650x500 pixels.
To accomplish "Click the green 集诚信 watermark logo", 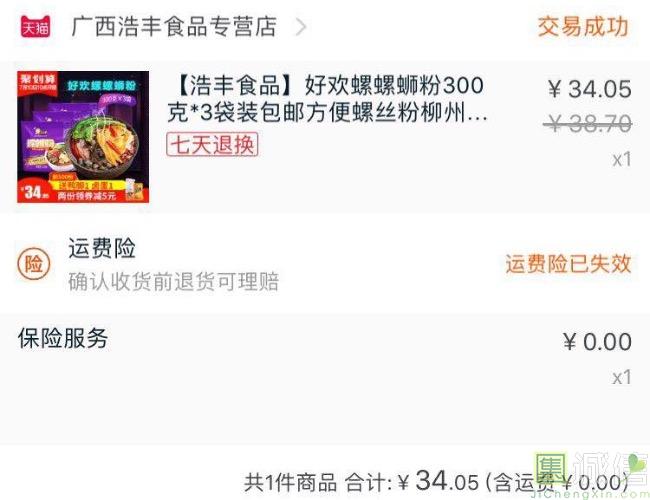I will pos(592,473).
